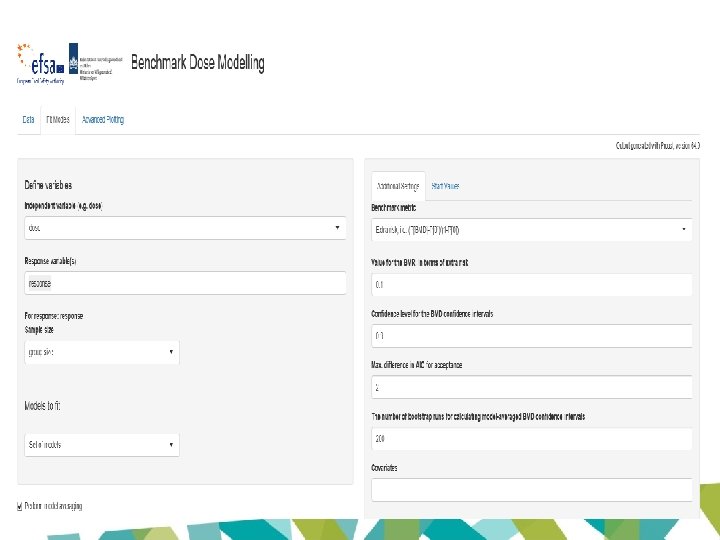Screen dimensions: 720x540
Task: Click the version text at top right
Action: [657, 146]
